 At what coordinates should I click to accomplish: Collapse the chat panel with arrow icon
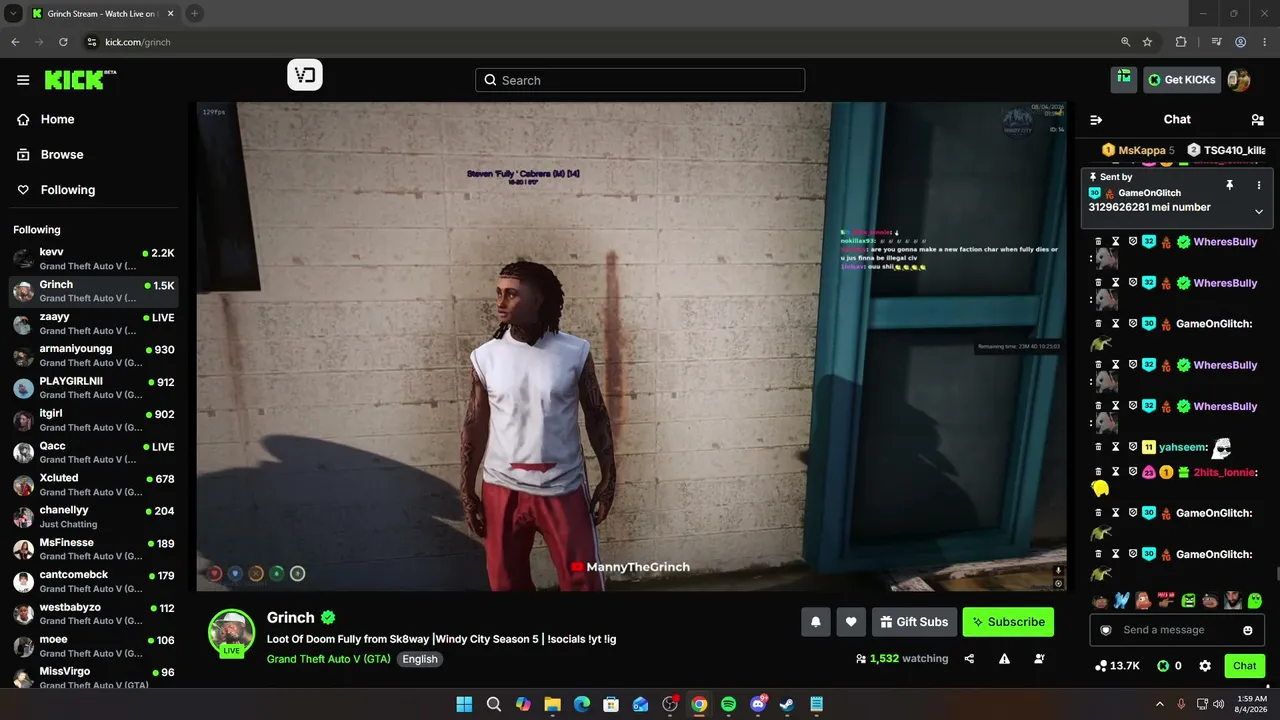[x=1096, y=120]
